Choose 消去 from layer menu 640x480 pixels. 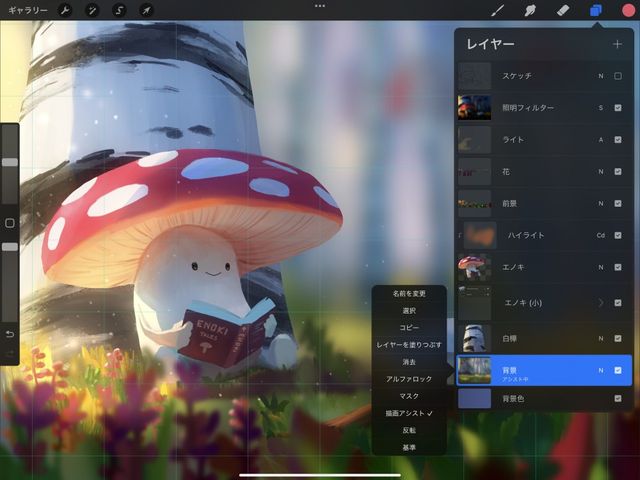click(x=409, y=362)
